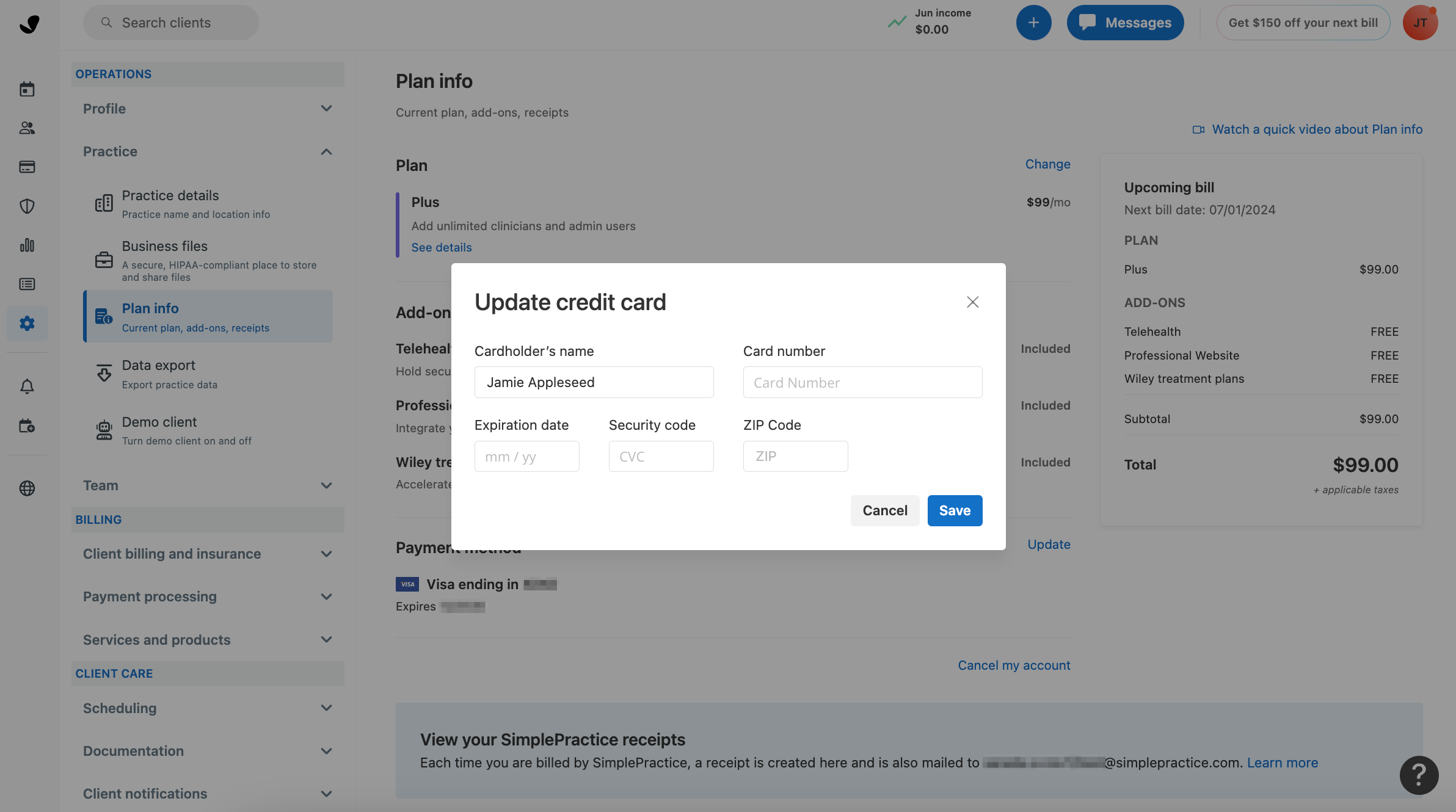The width and height of the screenshot is (1456, 812).
Task: Close the Update credit card dialog
Action: point(972,302)
